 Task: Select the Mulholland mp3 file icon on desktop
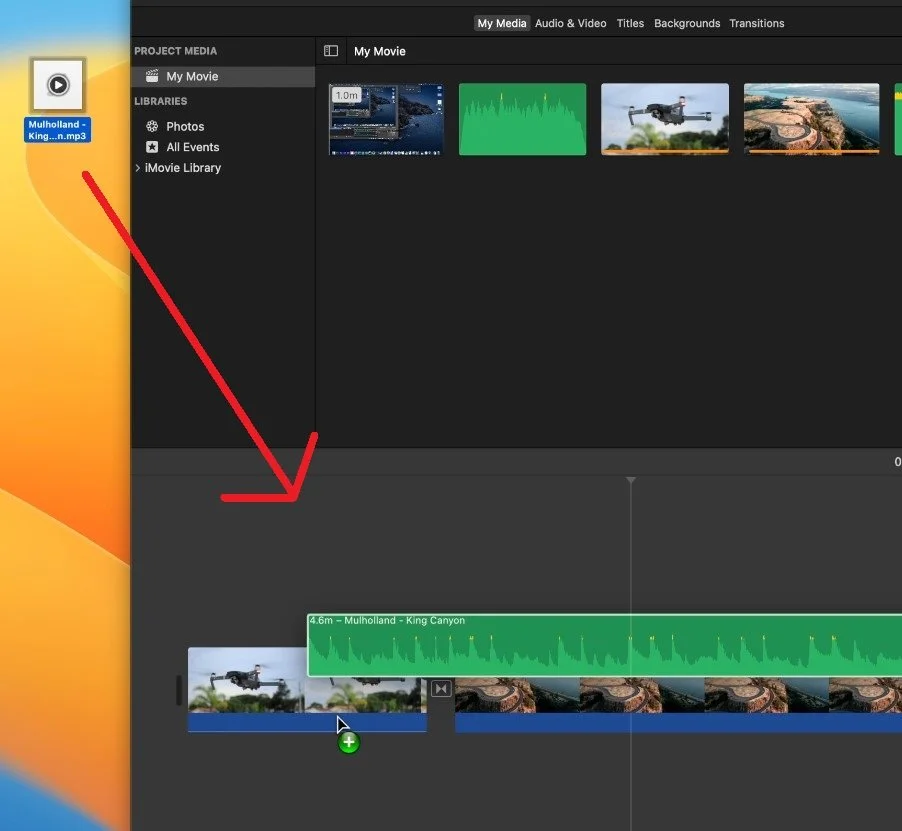[58, 85]
